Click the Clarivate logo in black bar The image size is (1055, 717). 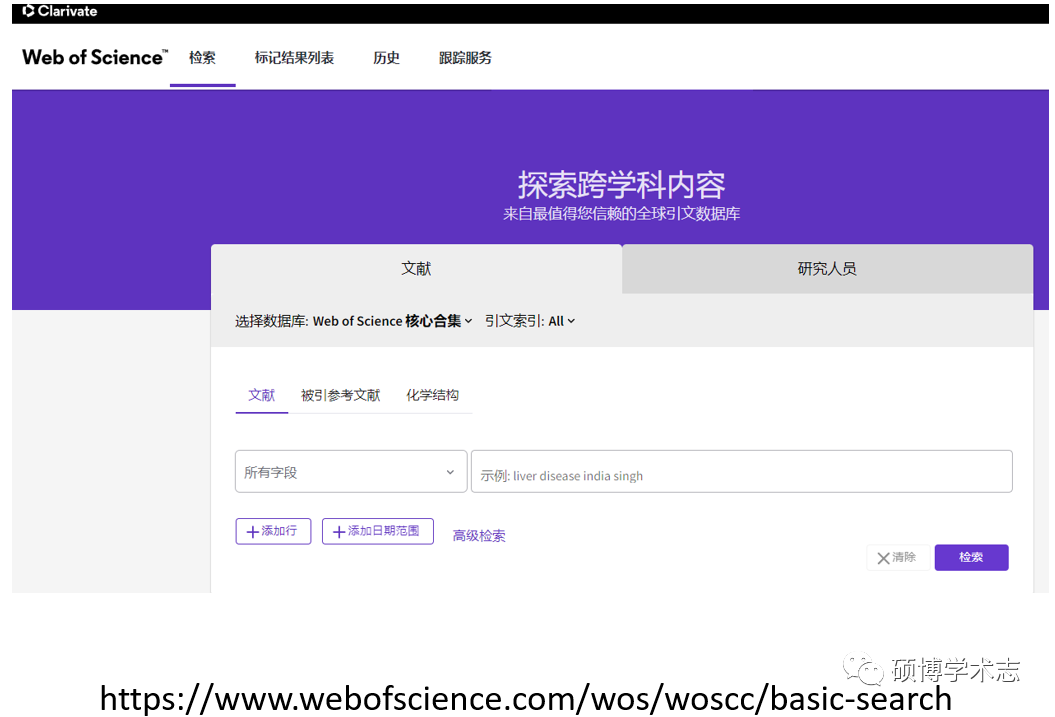pyautogui.click(x=60, y=11)
